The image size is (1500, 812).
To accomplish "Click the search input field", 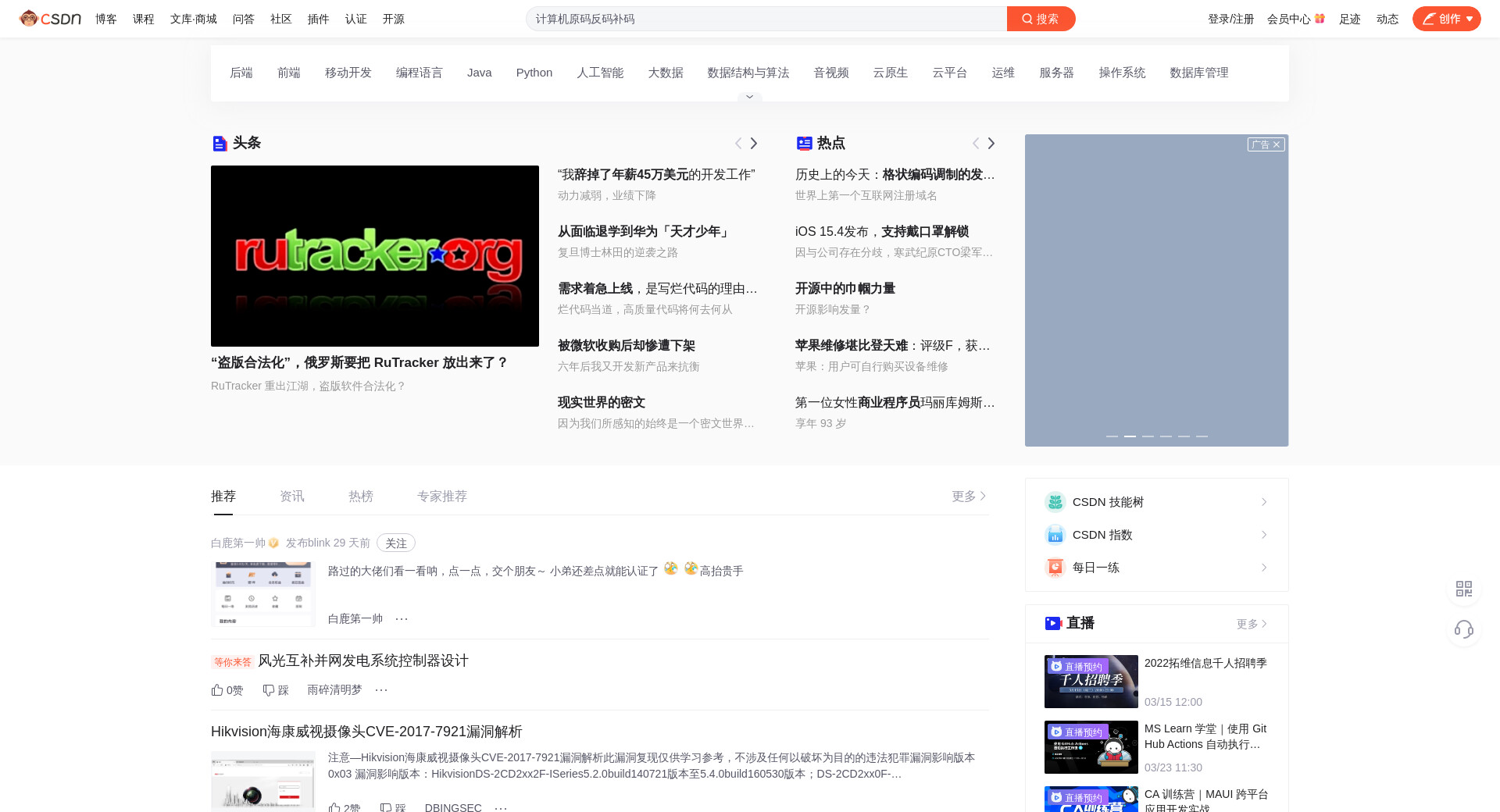I will [x=766, y=19].
